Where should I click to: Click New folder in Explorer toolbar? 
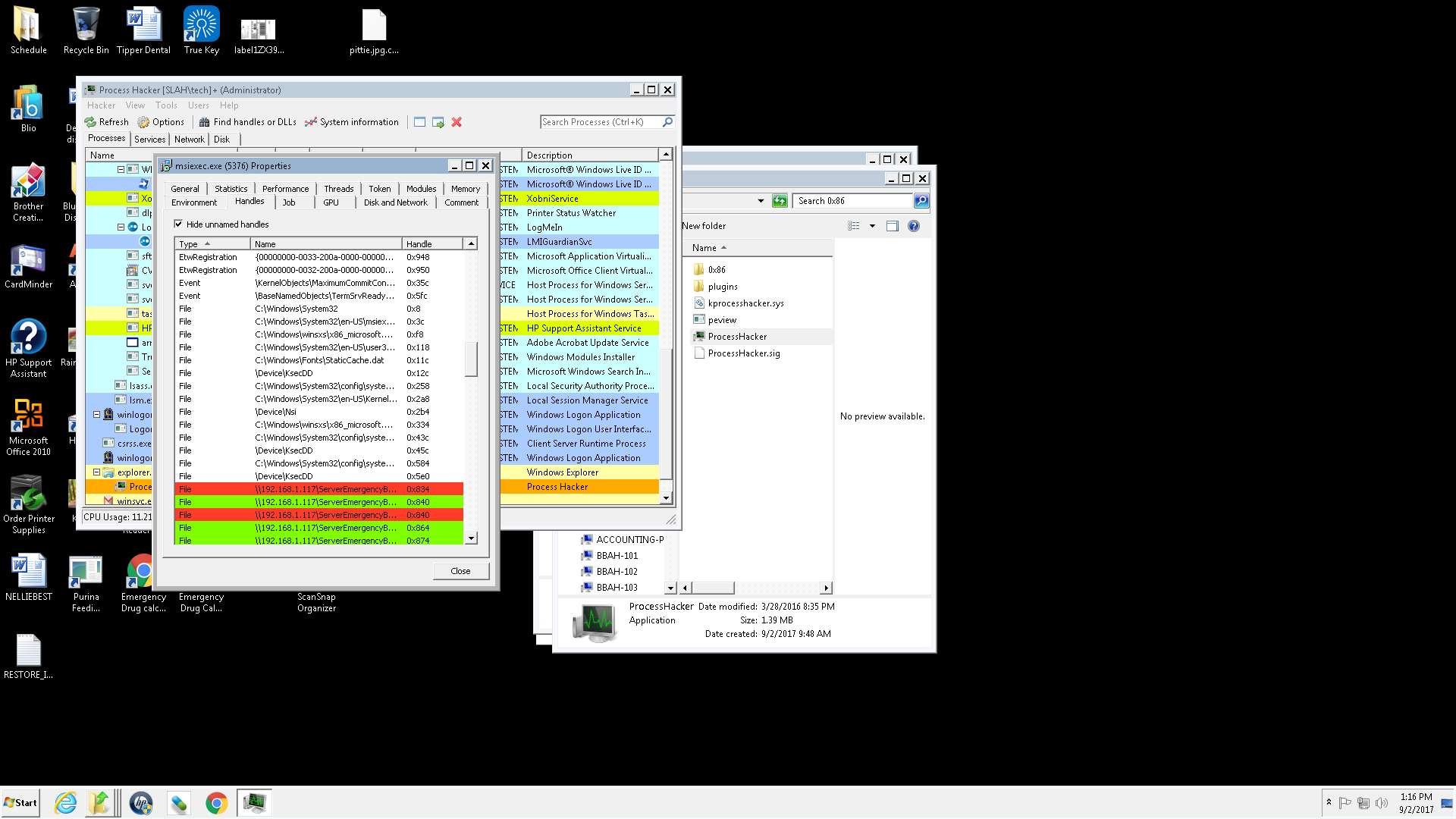coord(704,226)
